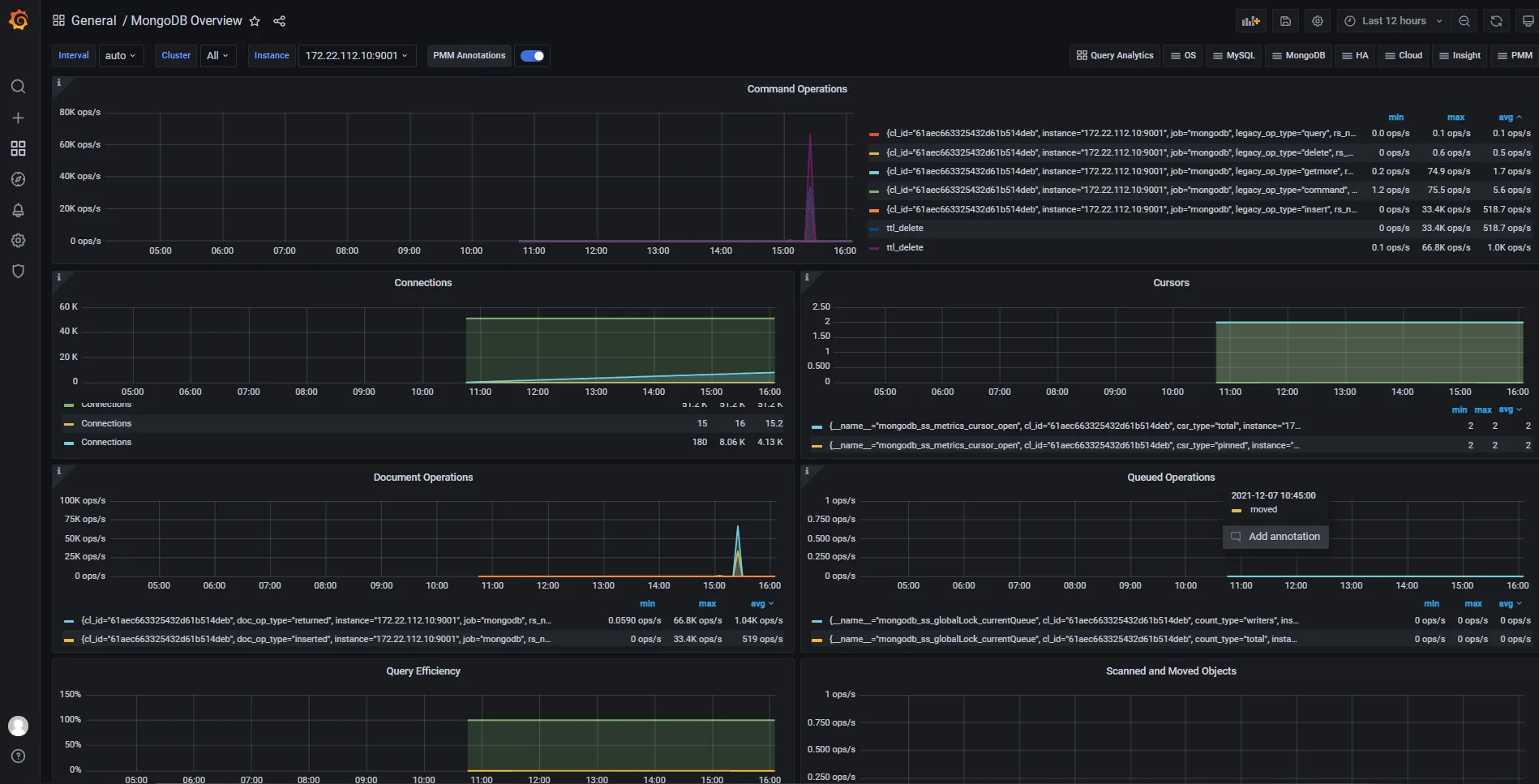Sort Cursors legend by min
The height and width of the screenshot is (784, 1539).
pyautogui.click(x=1459, y=410)
